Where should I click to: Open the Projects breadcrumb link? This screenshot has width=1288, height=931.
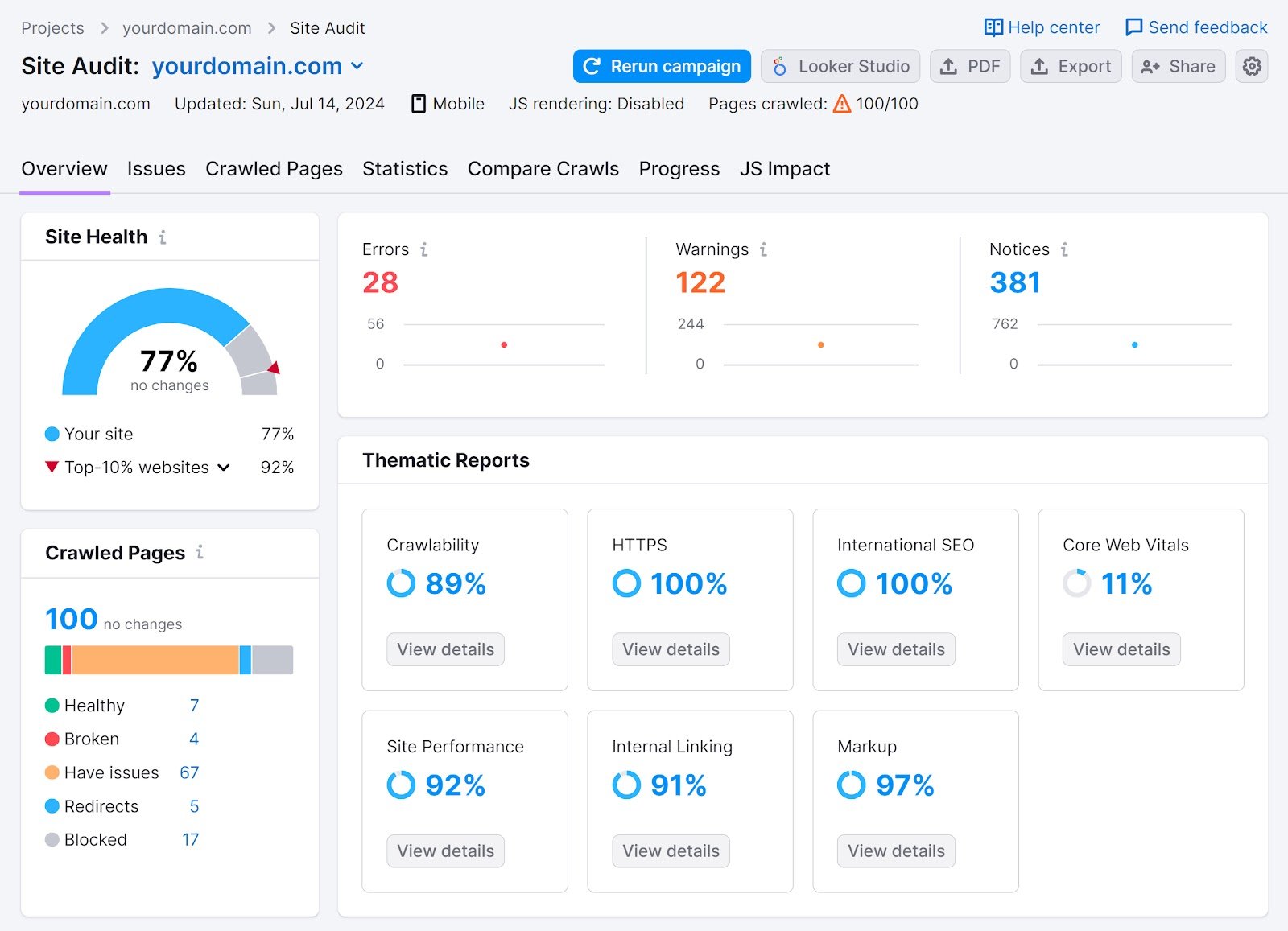[x=52, y=27]
